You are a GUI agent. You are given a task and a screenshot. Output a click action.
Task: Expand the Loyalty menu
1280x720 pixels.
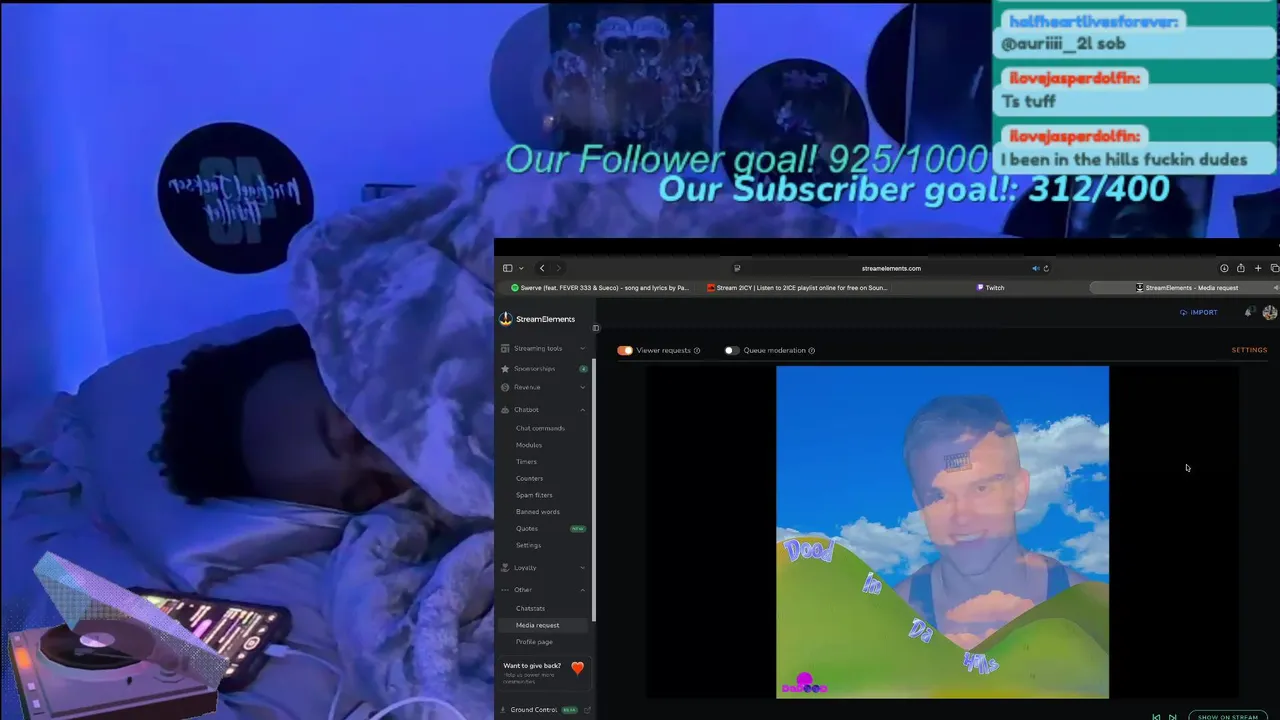pyautogui.click(x=544, y=568)
